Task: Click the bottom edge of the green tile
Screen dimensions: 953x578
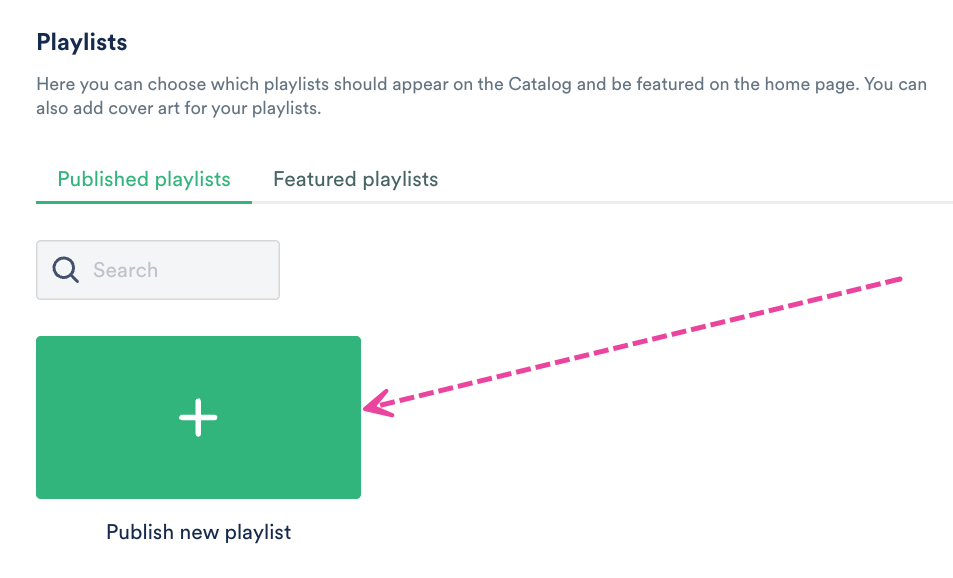Action: click(x=198, y=496)
